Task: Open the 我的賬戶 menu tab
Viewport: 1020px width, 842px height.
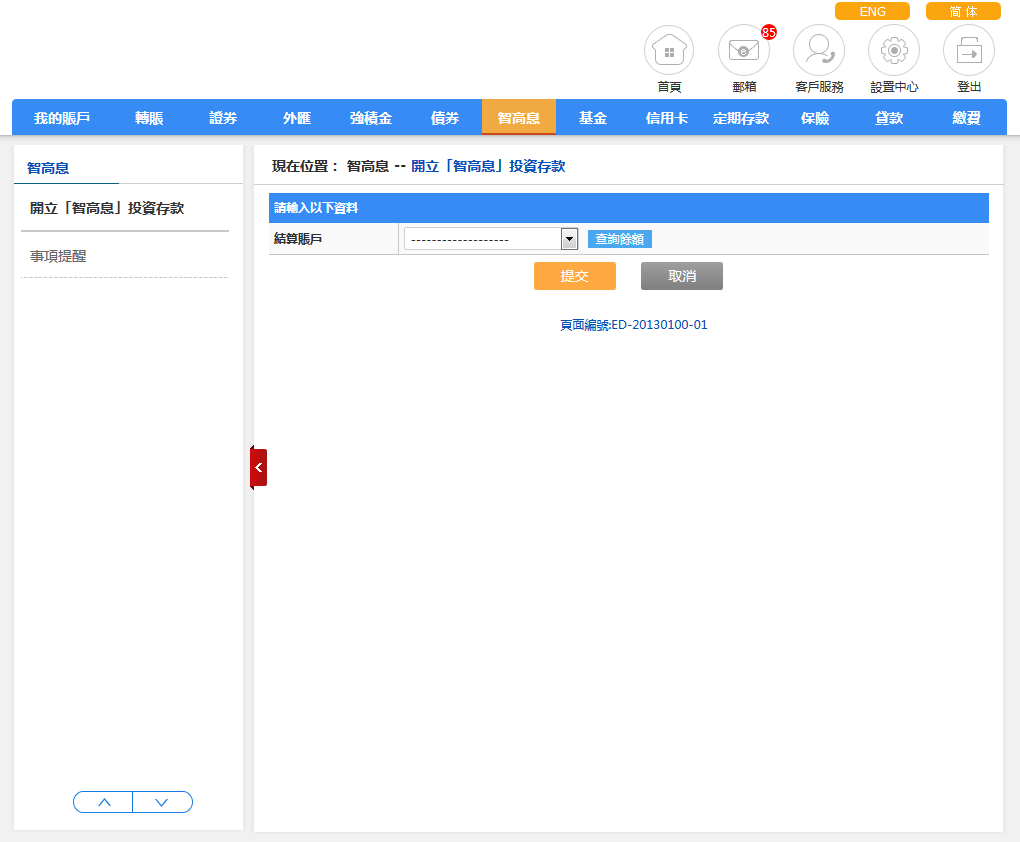Action: 62,118
